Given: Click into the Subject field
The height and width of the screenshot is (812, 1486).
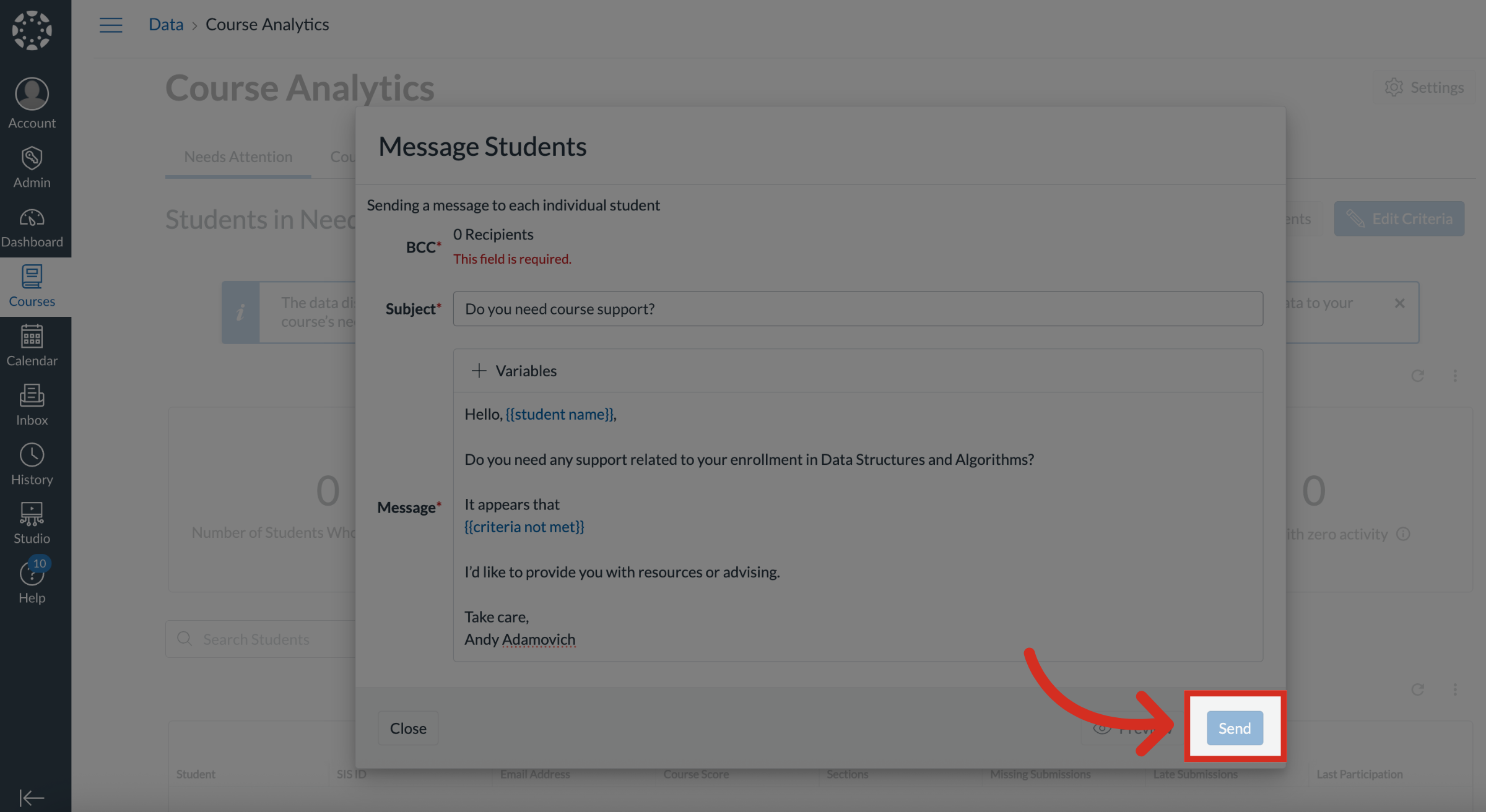Looking at the screenshot, I should pyautogui.click(x=858, y=309).
